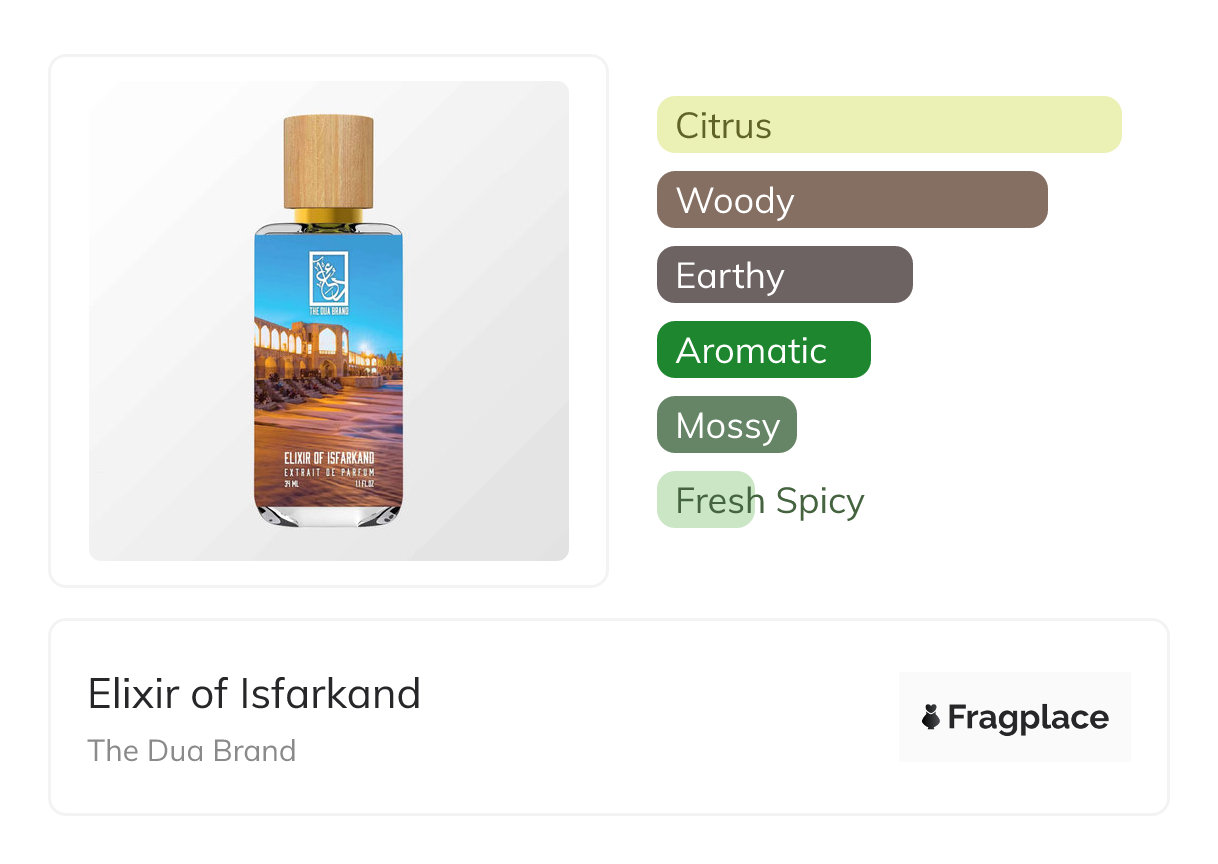Click the Fragplace logo text
1218x864 pixels.
[x=1028, y=717]
